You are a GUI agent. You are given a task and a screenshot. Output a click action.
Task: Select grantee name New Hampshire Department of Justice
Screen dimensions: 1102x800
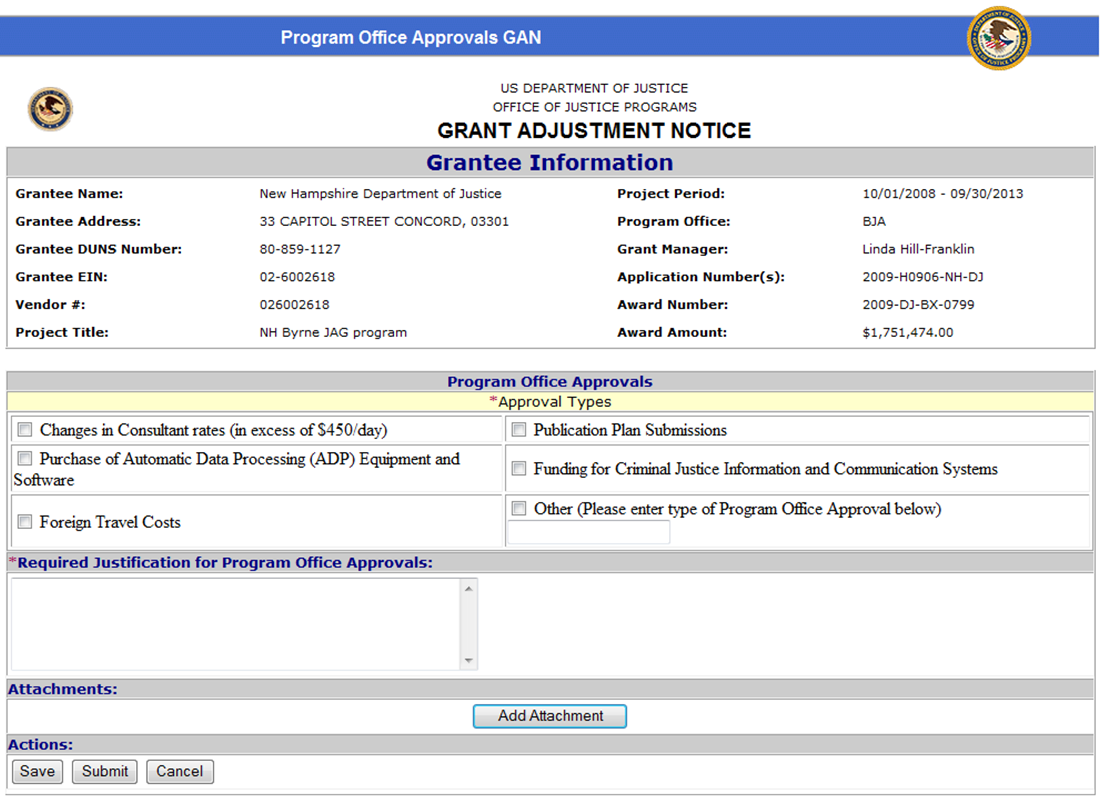point(380,193)
